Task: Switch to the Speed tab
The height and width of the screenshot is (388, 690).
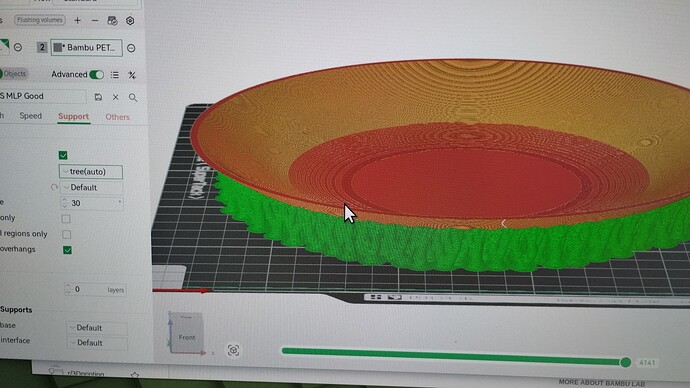Action: point(31,116)
